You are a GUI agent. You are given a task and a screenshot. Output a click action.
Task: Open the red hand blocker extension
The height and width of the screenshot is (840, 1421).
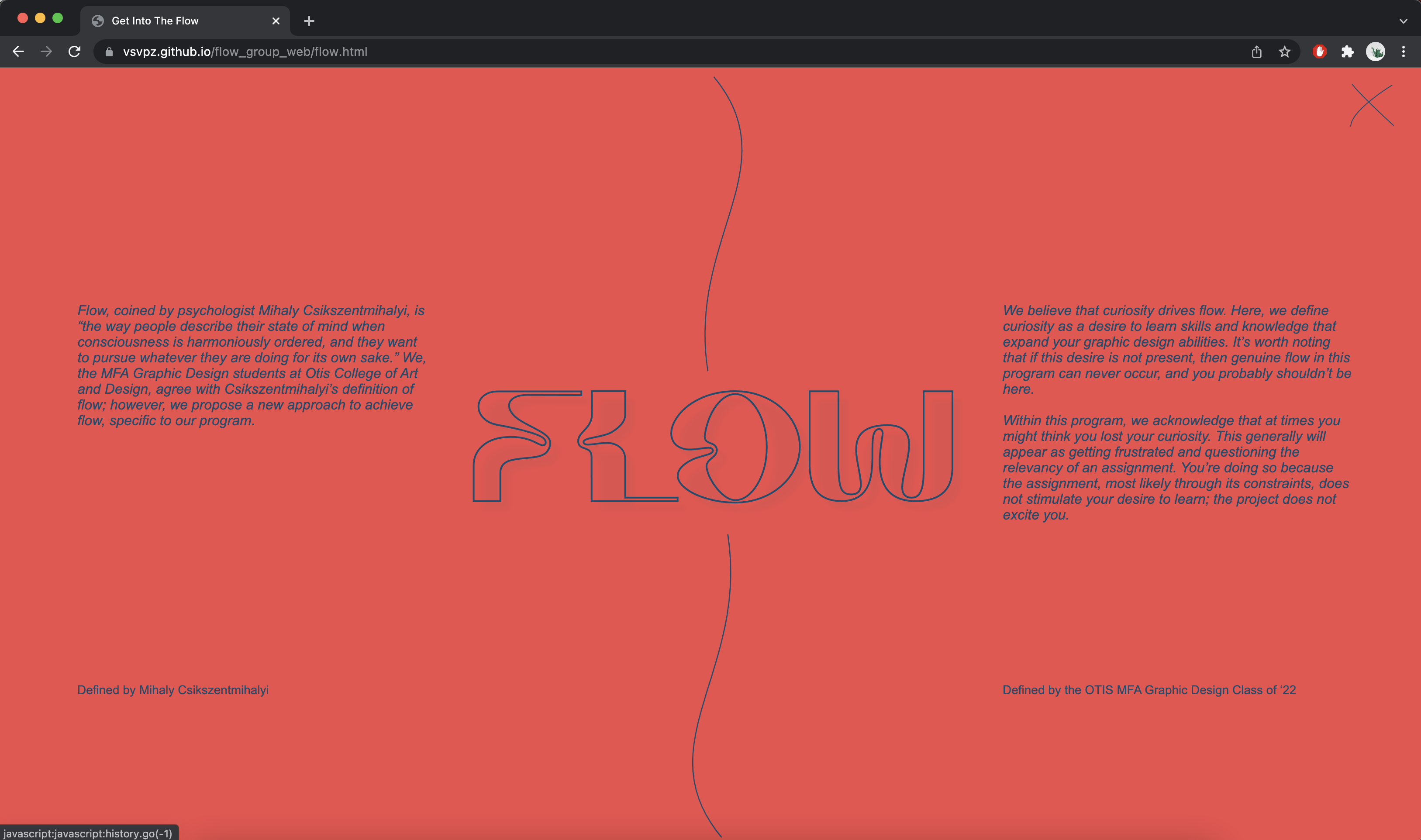coord(1320,52)
